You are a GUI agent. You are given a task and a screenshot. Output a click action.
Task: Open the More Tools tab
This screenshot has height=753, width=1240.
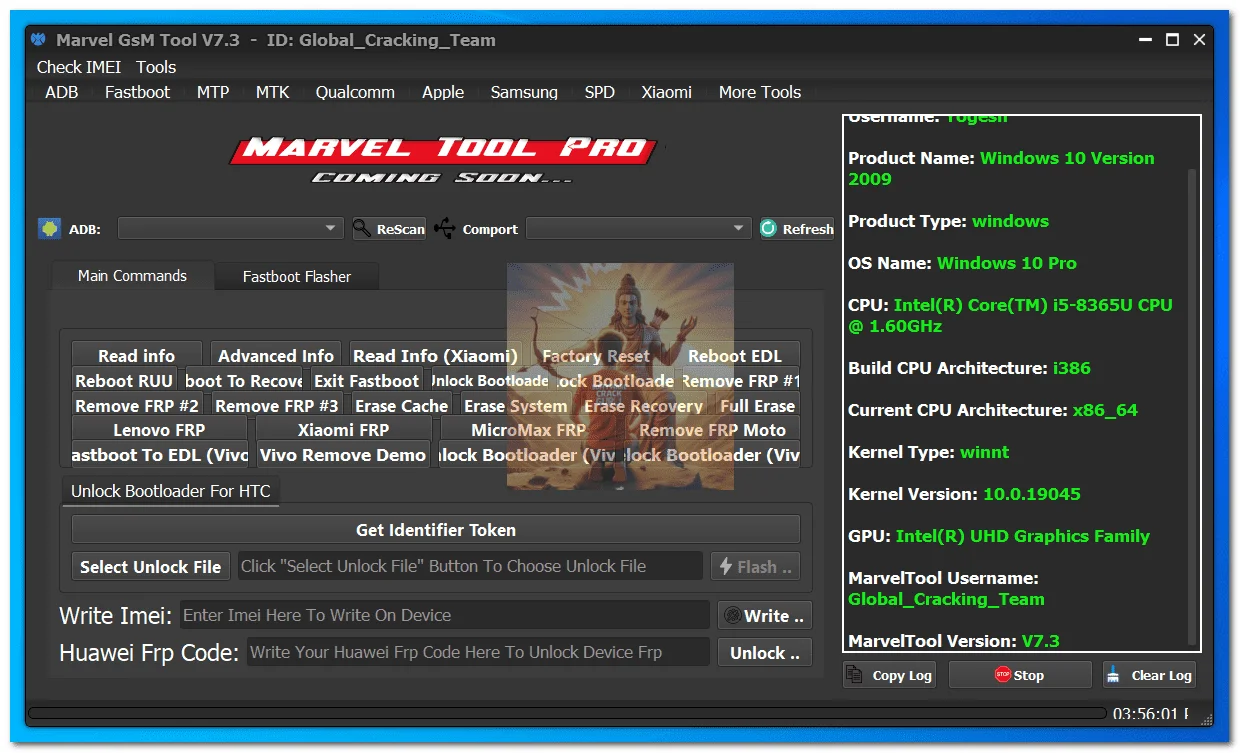pyautogui.click(x=760, y=92)
